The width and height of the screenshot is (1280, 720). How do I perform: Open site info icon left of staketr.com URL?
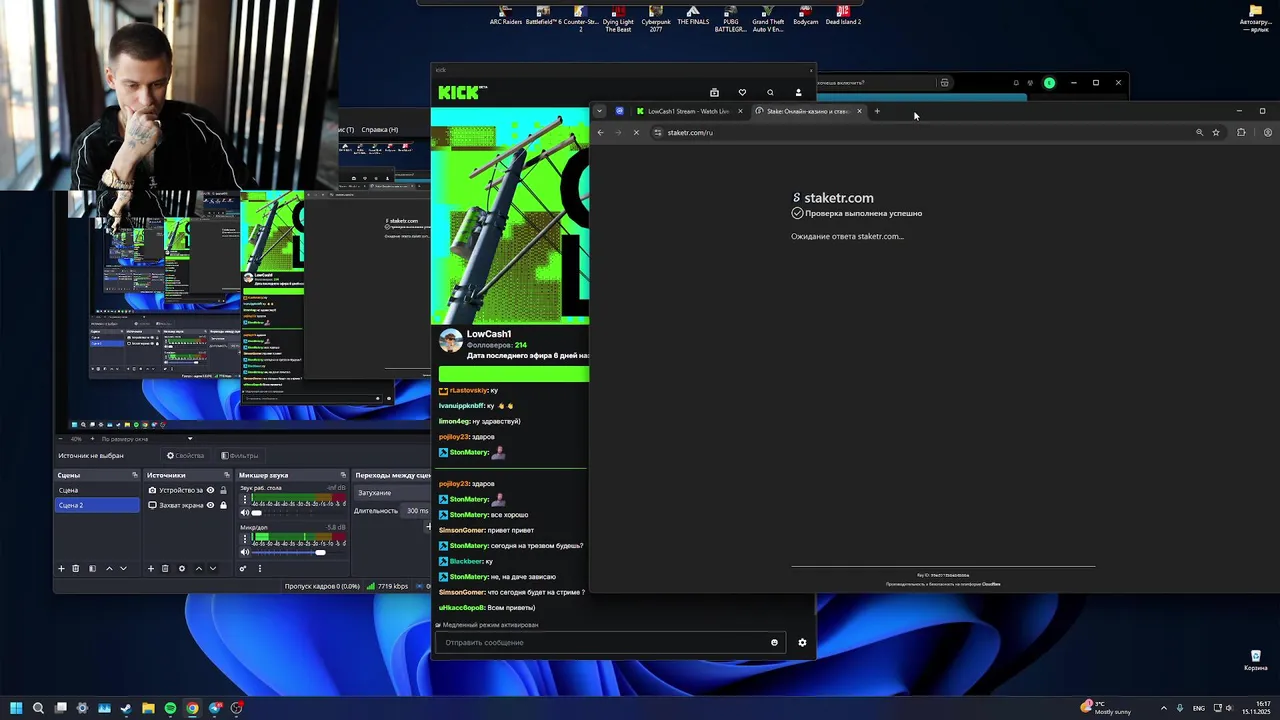click(x=657, y=132)
